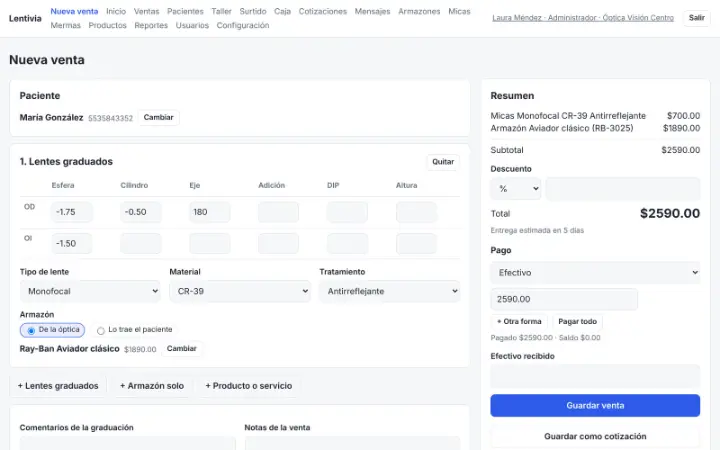Focus the OI DIP field
This screenshot has height=450, width=720.
point(347,243)
